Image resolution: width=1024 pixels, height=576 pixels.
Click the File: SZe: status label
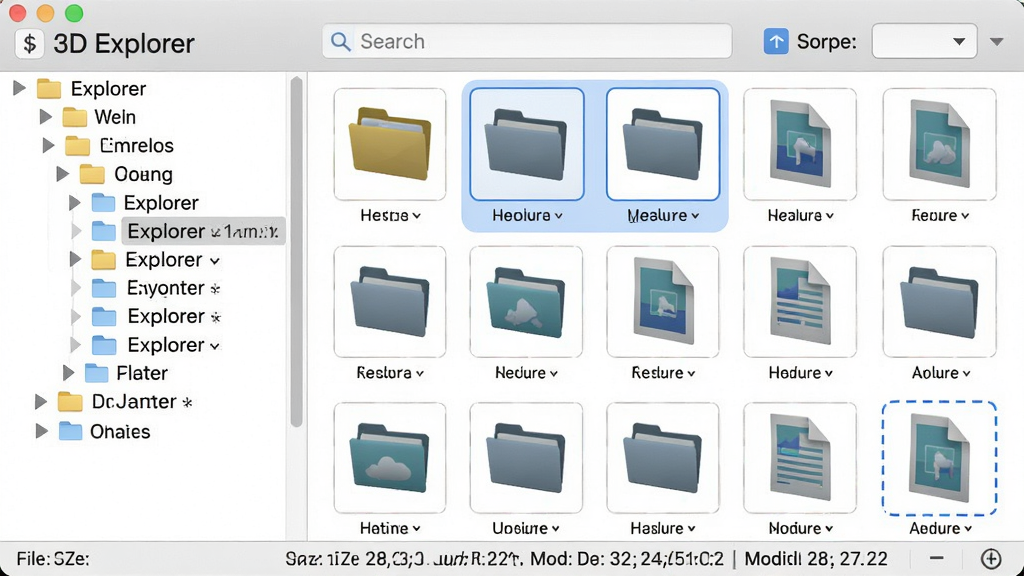point(53,559)
